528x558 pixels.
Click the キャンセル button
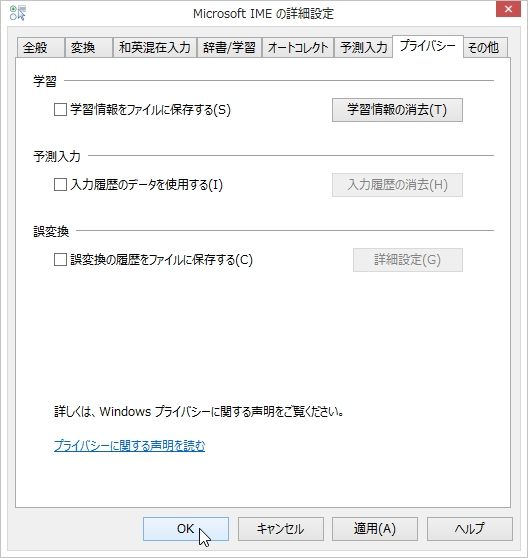pos(280,529)
